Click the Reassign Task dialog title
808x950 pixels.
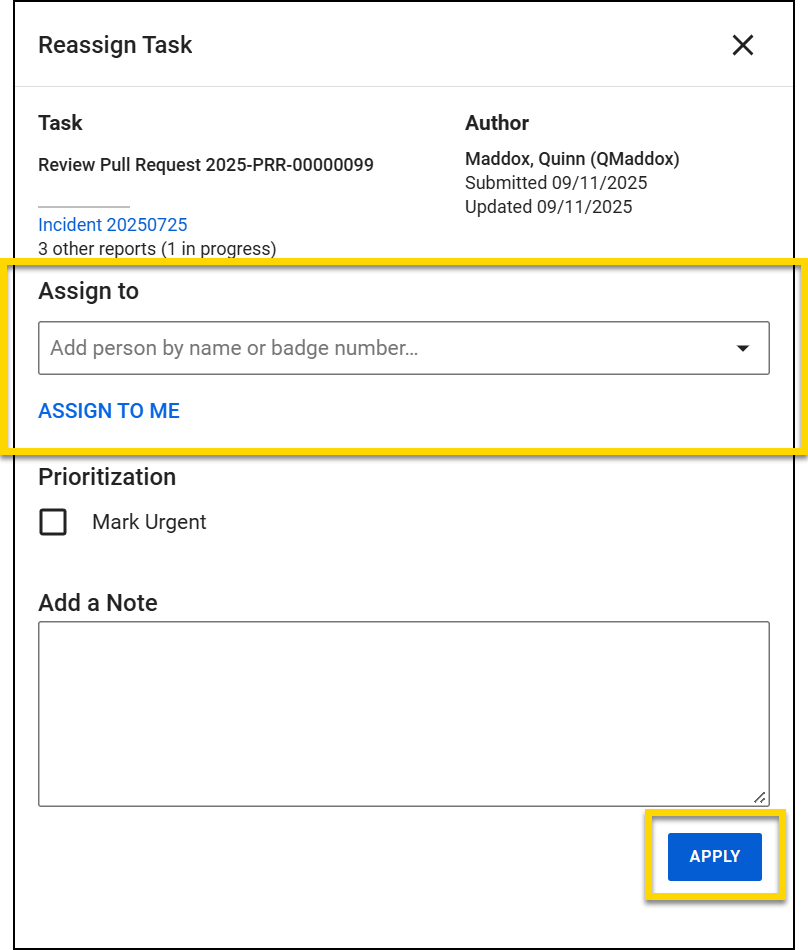pyautogui.click(x=115, y=45)
